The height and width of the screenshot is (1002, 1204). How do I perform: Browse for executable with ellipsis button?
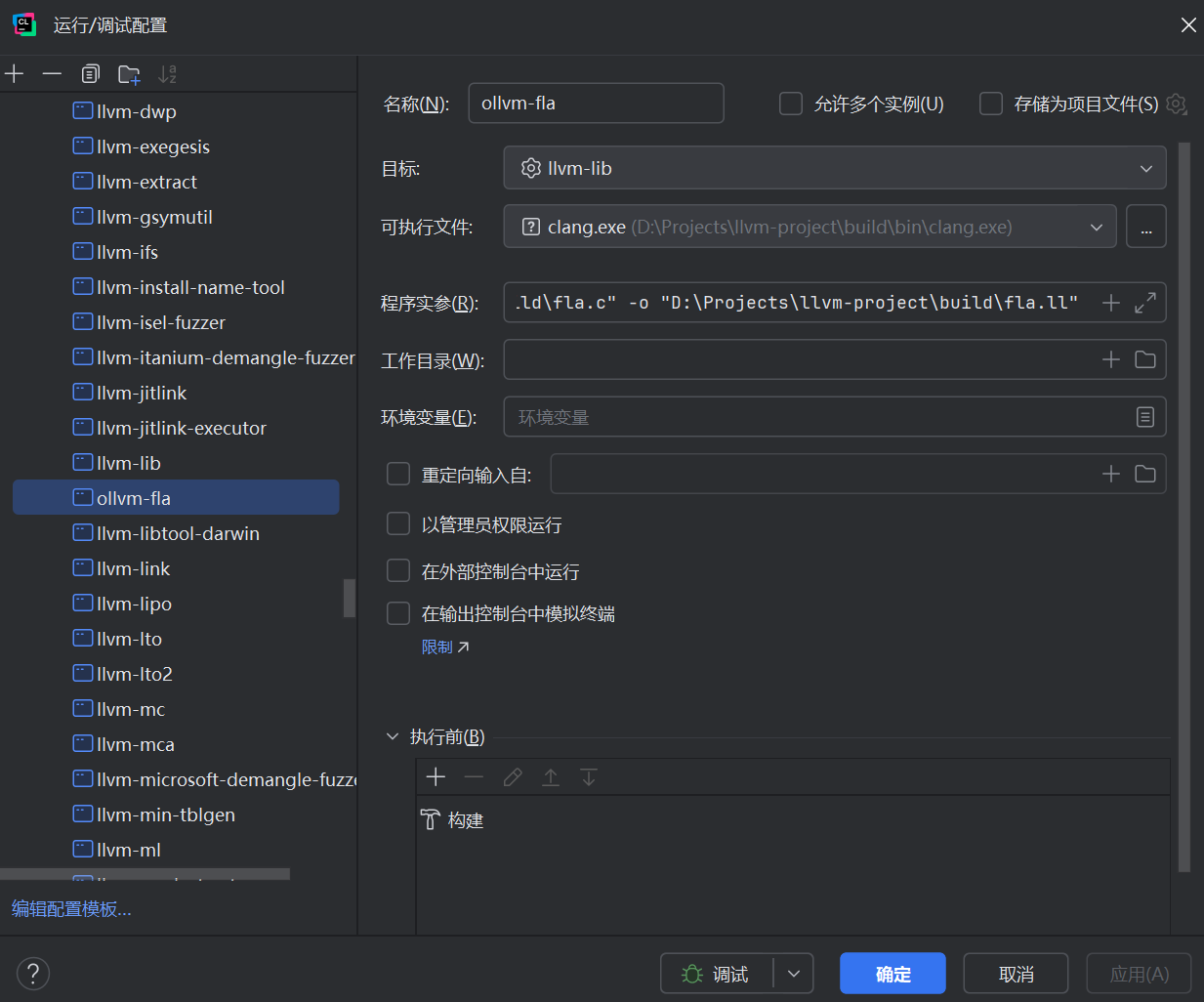[1146, 227]
